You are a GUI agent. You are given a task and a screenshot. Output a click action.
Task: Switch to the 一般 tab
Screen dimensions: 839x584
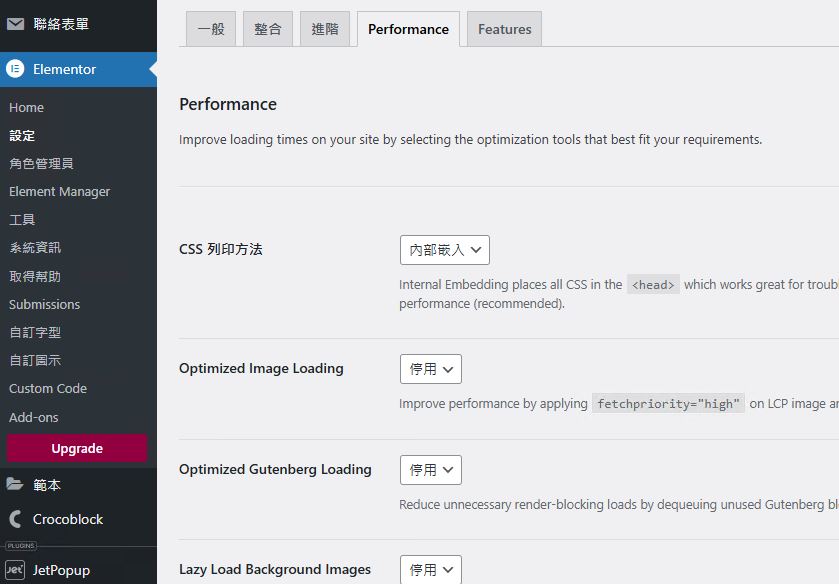pyautogui.click(x=211, y=29)
